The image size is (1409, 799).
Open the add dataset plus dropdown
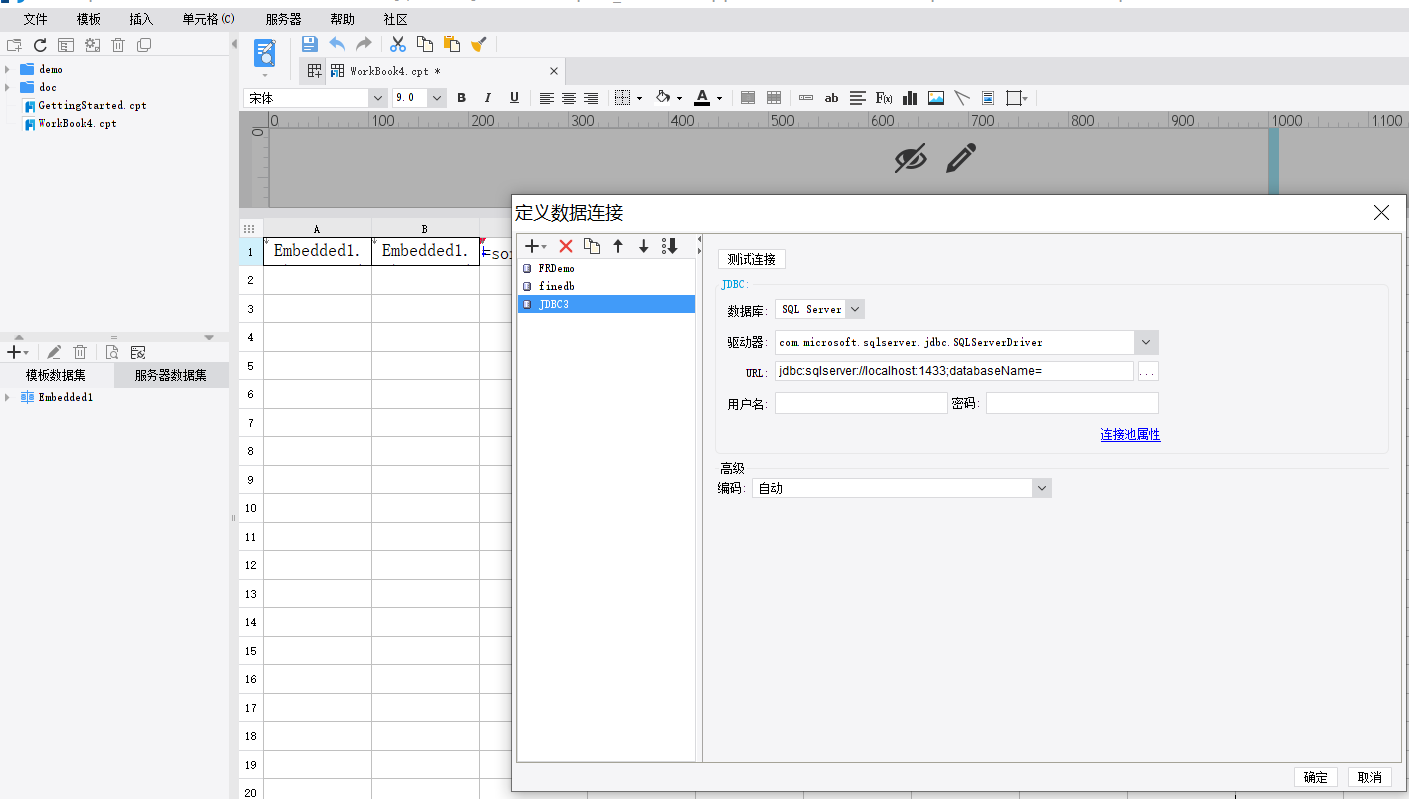tap(17, 352)
